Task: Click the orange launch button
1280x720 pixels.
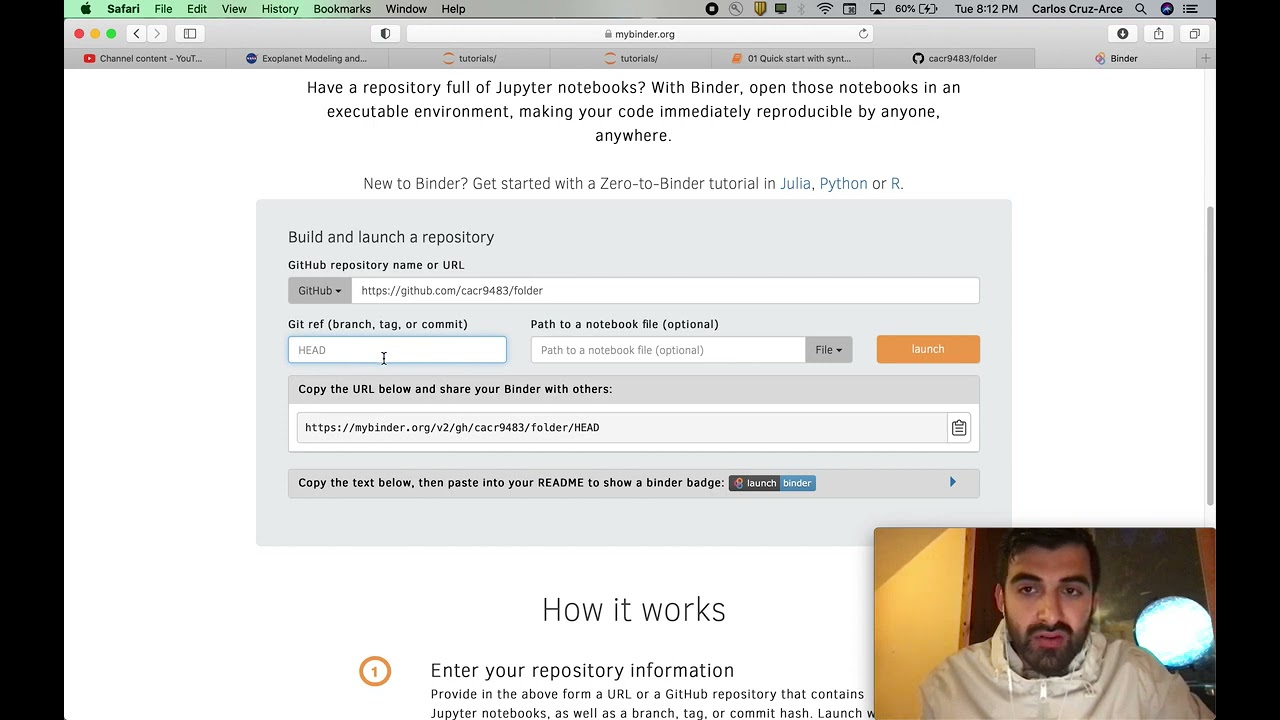Action: pos(928,349)
